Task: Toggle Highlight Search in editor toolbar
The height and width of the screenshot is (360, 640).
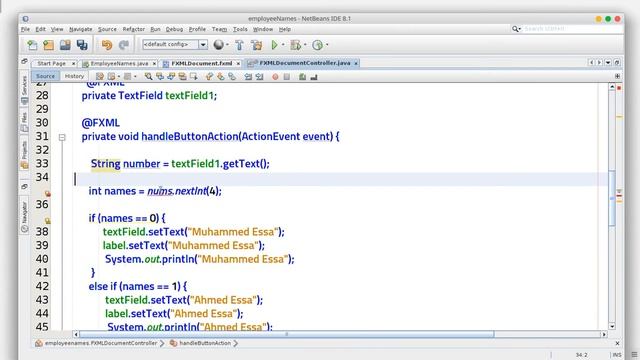Action: click(x=182, y=76)
